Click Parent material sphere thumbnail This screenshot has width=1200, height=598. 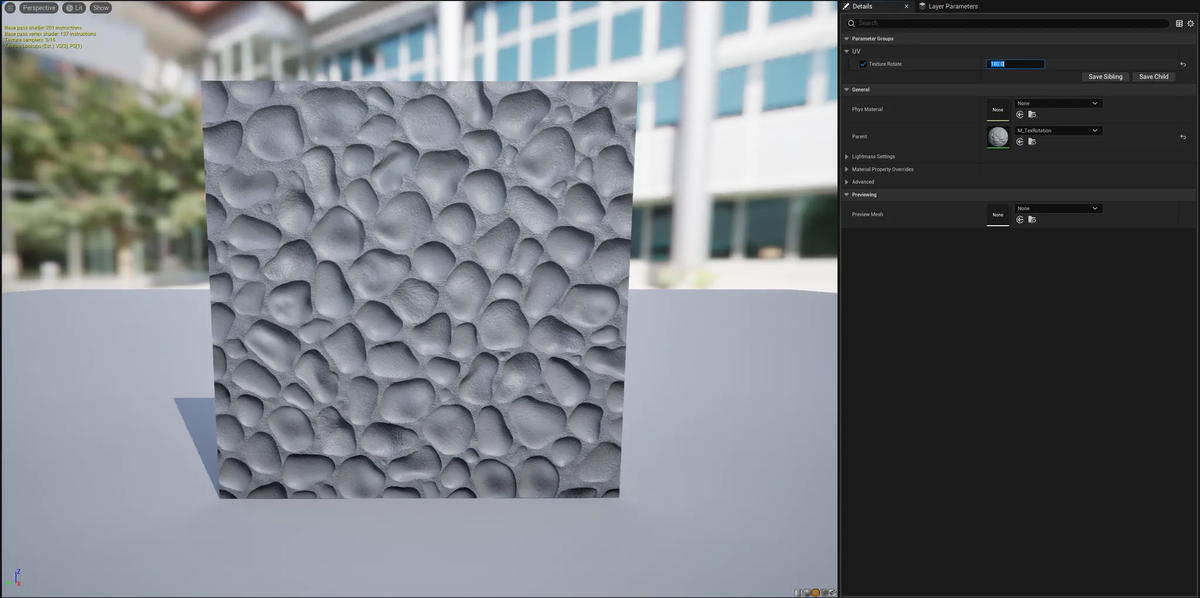tap(998, 137)
